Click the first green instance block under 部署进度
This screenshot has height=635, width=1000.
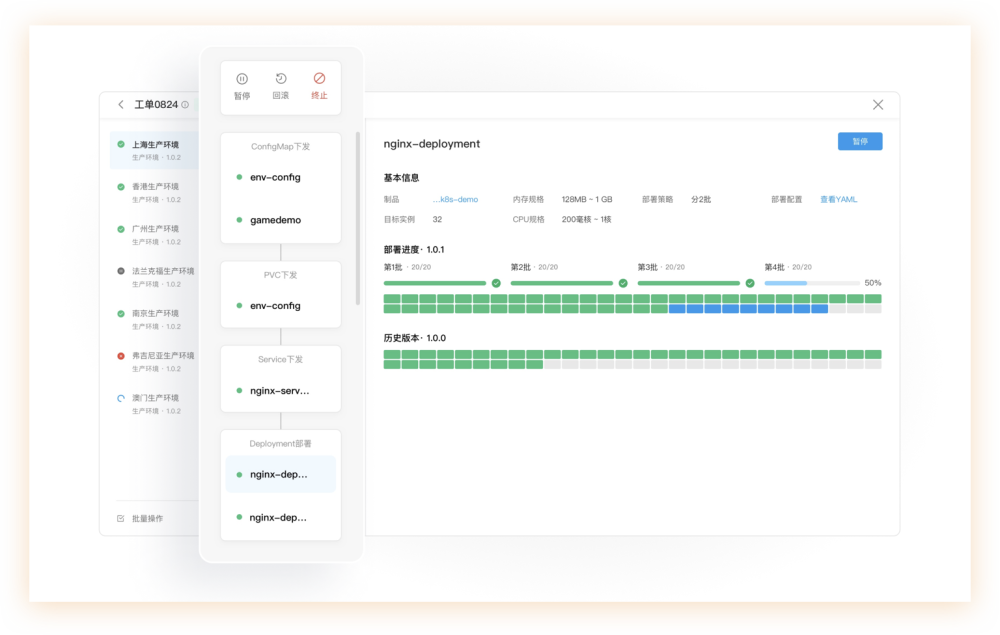point(392,298)
